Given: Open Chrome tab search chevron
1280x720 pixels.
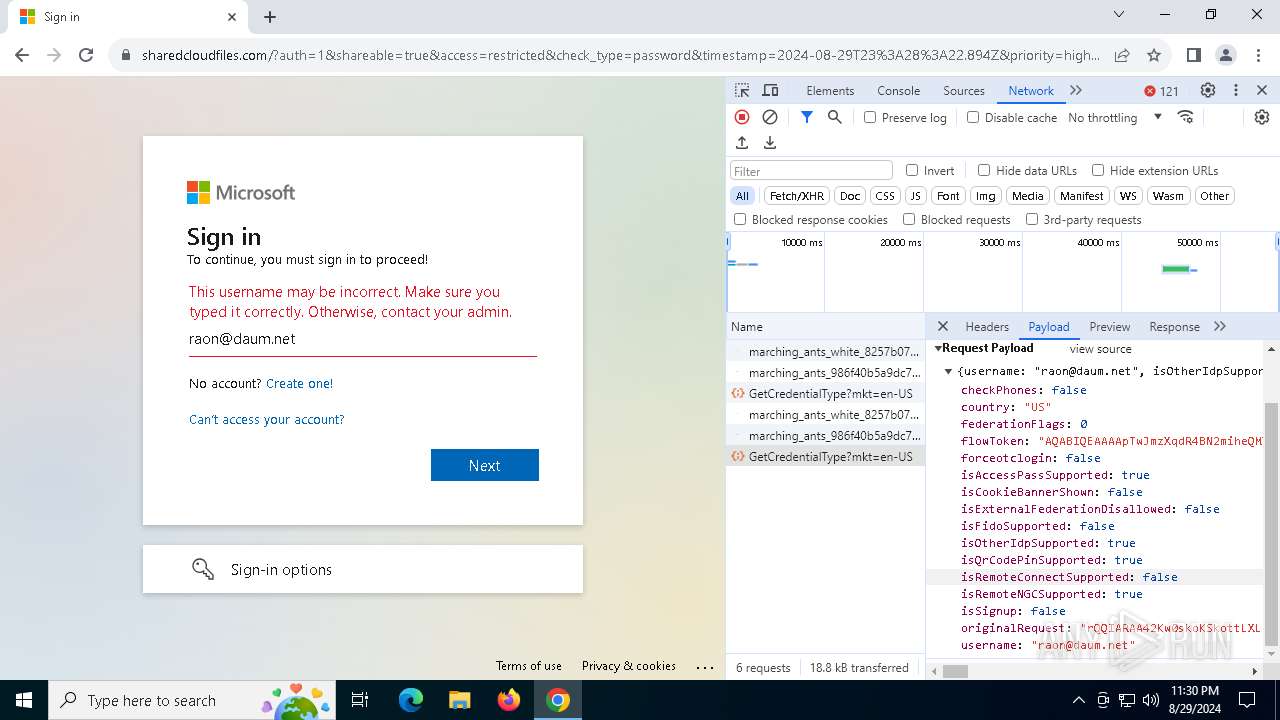Looking at the screenshot, I should coord(1119,14).
